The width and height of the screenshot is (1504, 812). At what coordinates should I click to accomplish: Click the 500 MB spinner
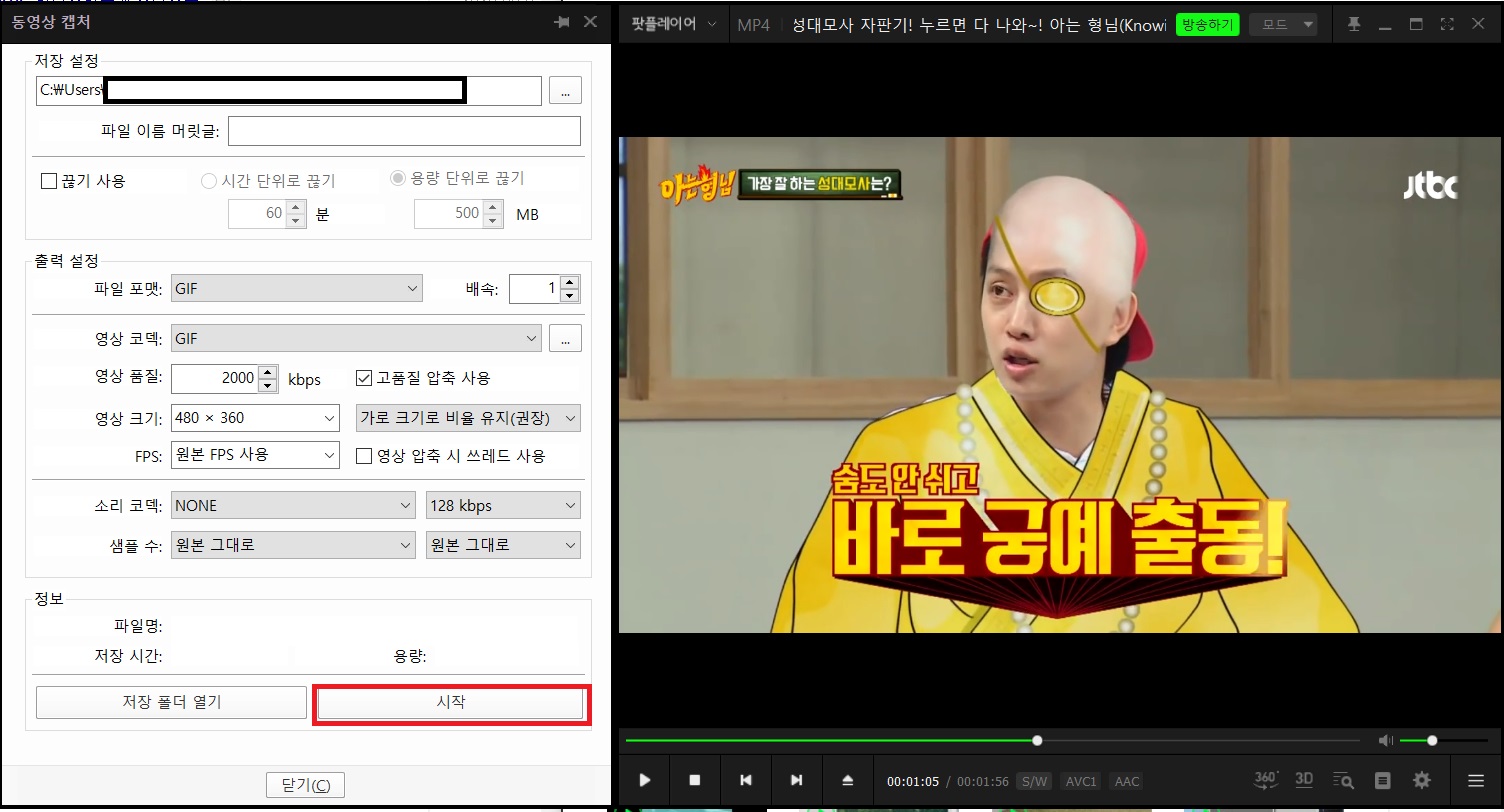(x=458, y=213)
